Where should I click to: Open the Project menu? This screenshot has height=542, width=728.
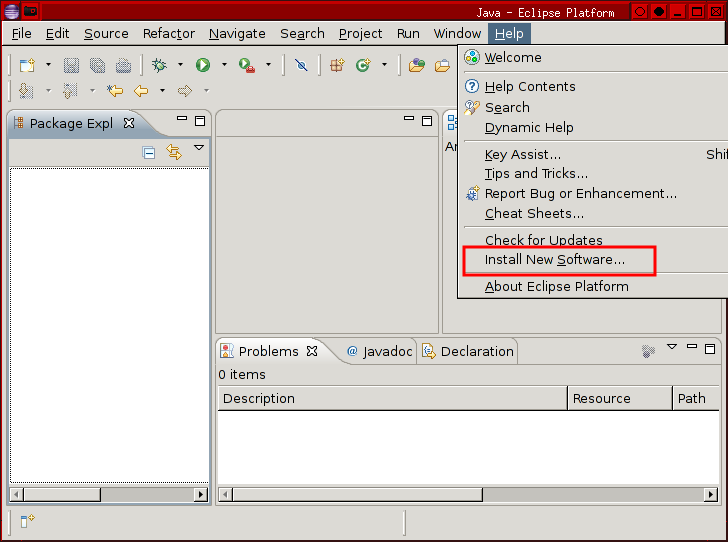[360, 34]
